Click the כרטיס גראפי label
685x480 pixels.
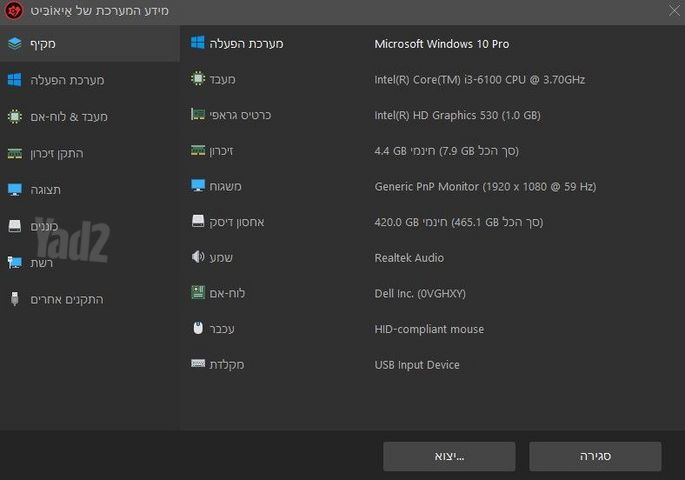click(x=240, y=115)
